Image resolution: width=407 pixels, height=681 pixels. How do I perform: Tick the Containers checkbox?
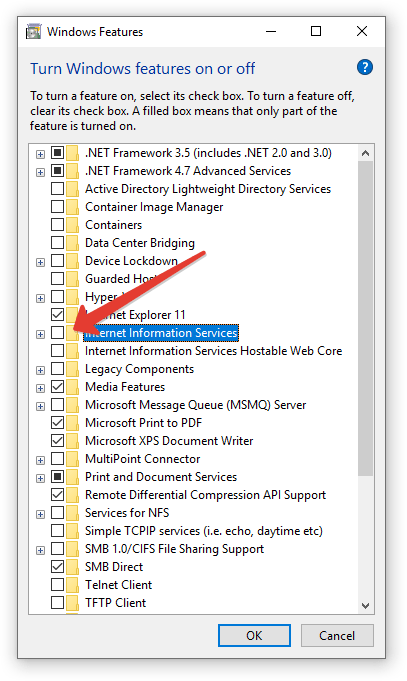57,225
